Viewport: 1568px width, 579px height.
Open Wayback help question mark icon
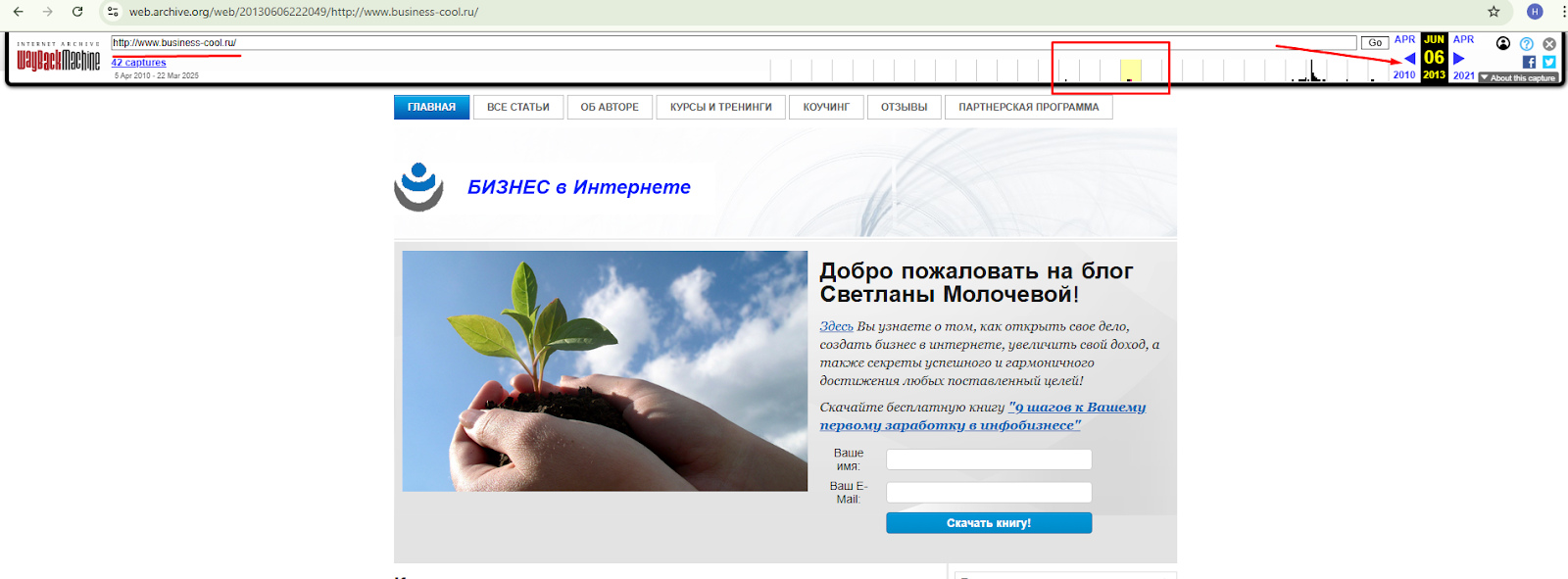[x=1527, y=43]
